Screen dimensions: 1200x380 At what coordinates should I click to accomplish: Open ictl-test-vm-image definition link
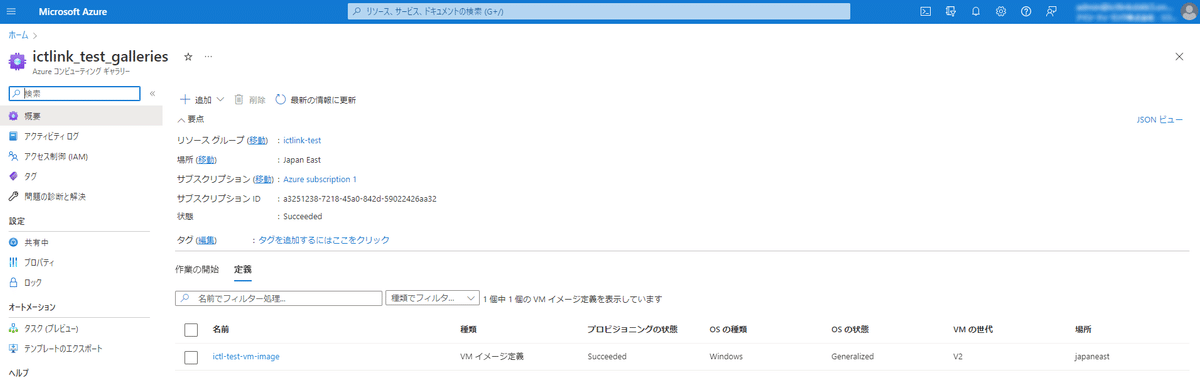(x=246, y=356)
